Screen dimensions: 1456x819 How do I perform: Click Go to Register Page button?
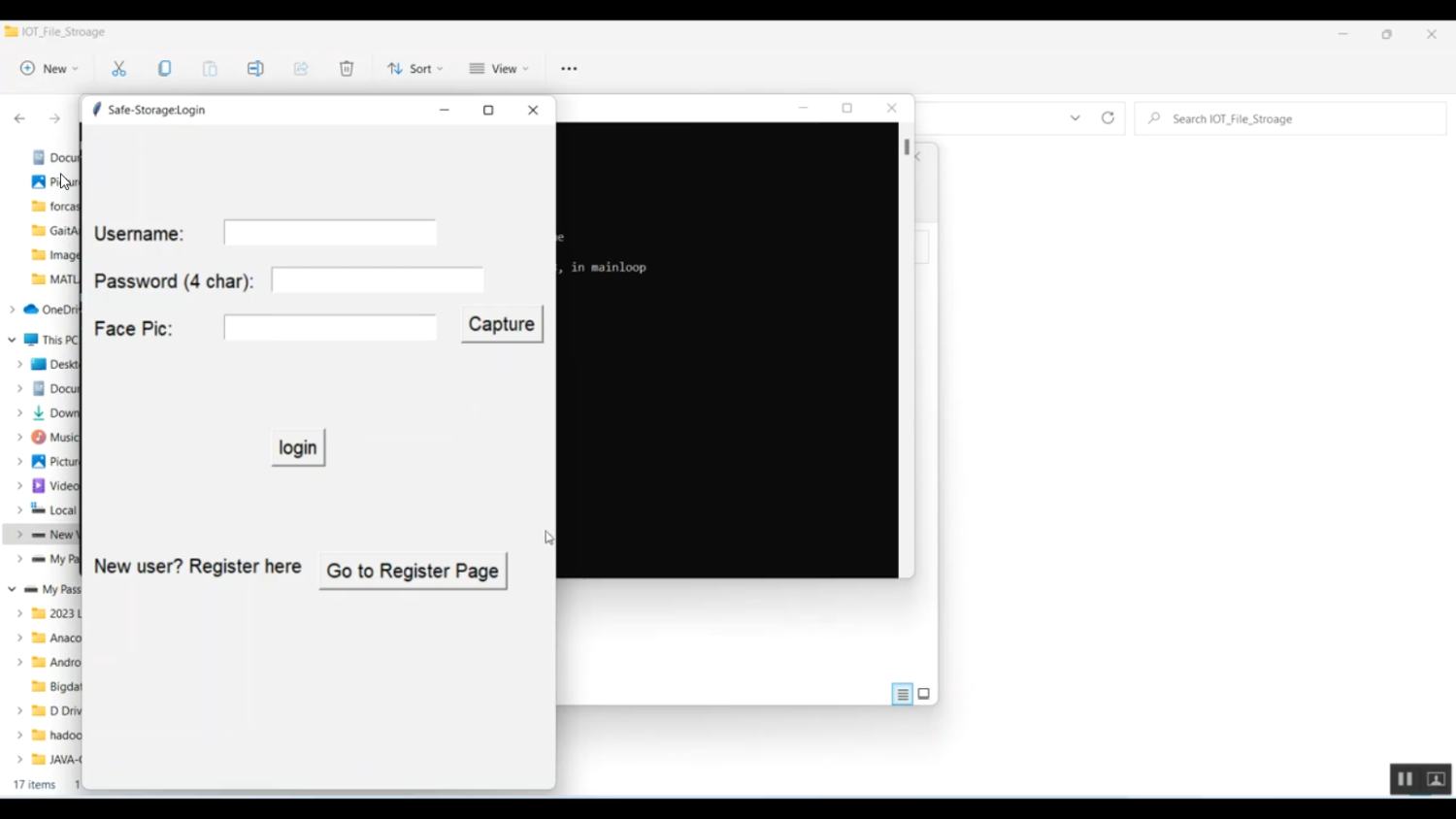(x=413, y=572)
